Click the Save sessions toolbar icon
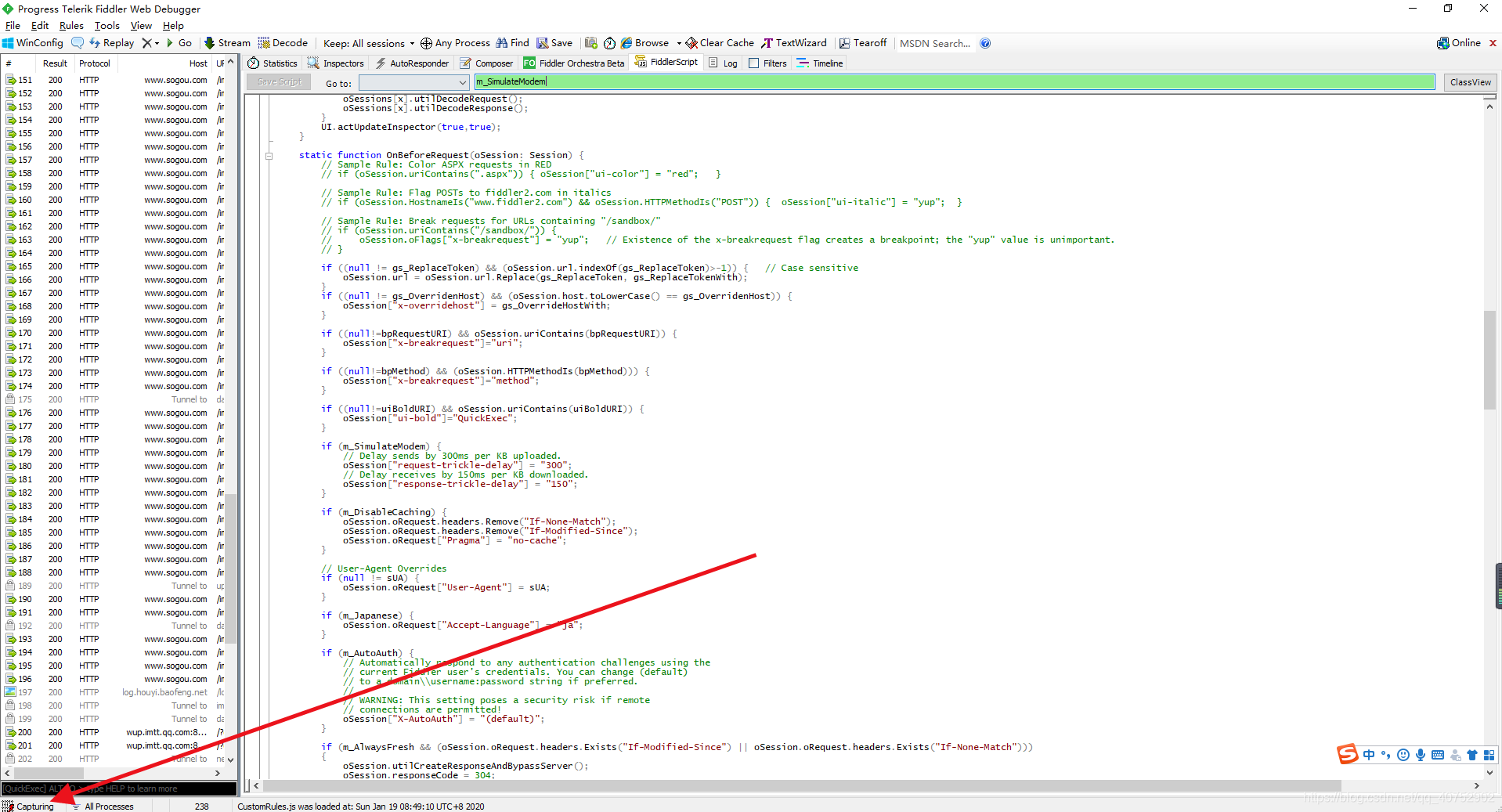This screenshot has height=812, width=1502. [x=554, y=43]
